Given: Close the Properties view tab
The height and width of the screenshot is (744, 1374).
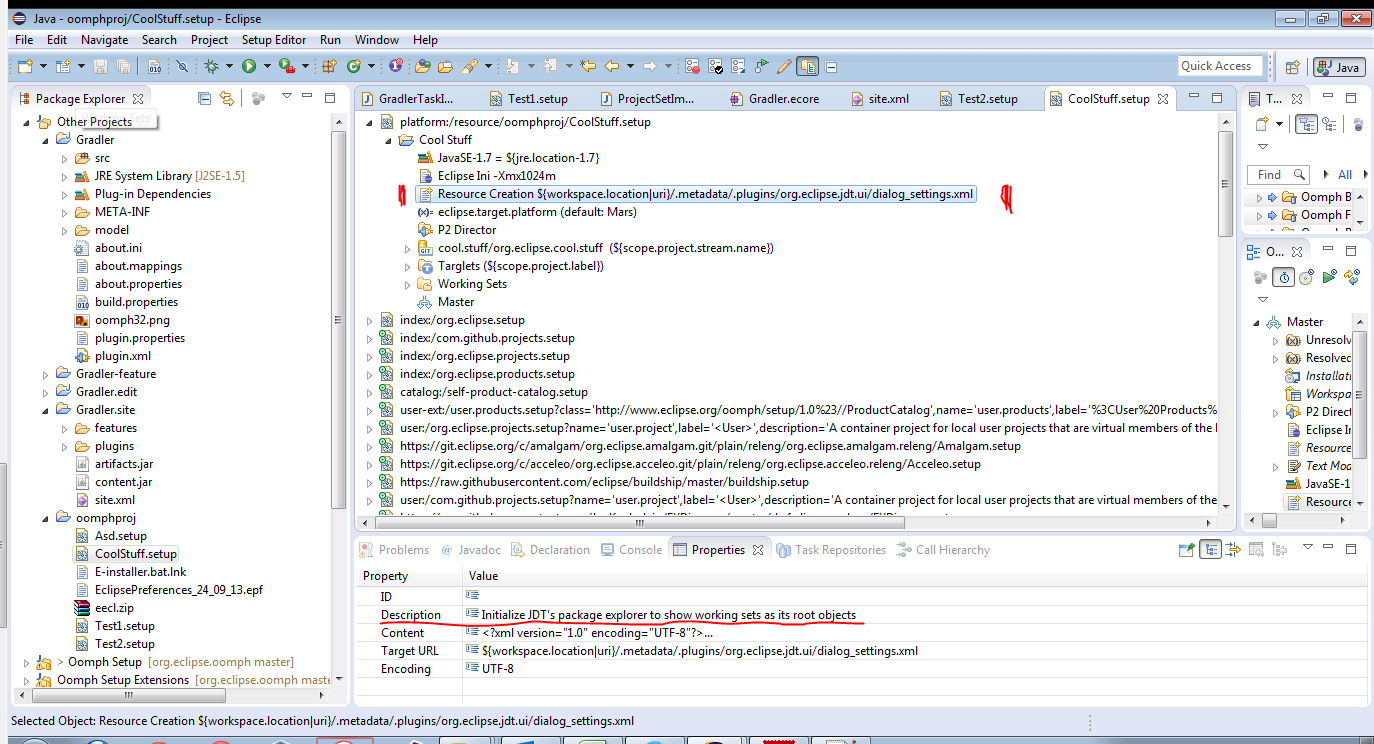Looking at the screenshot, I should point(758,550).
